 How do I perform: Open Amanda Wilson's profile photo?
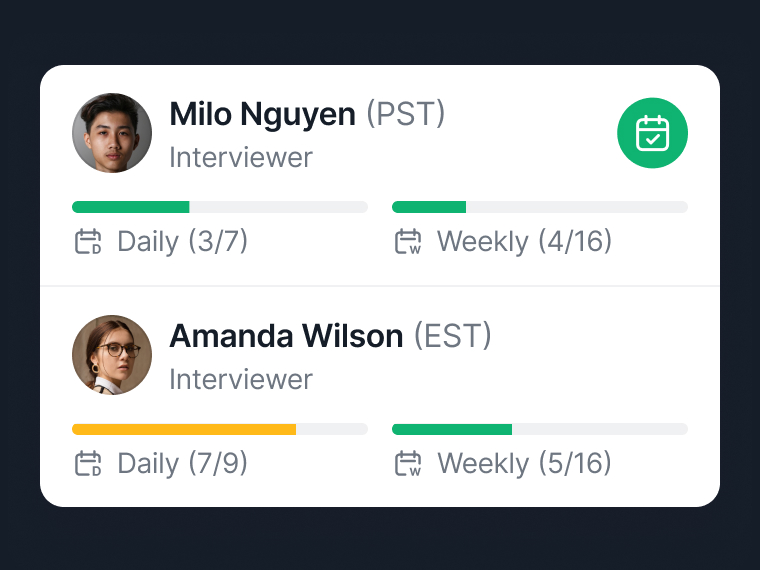(x=112, y=355)
